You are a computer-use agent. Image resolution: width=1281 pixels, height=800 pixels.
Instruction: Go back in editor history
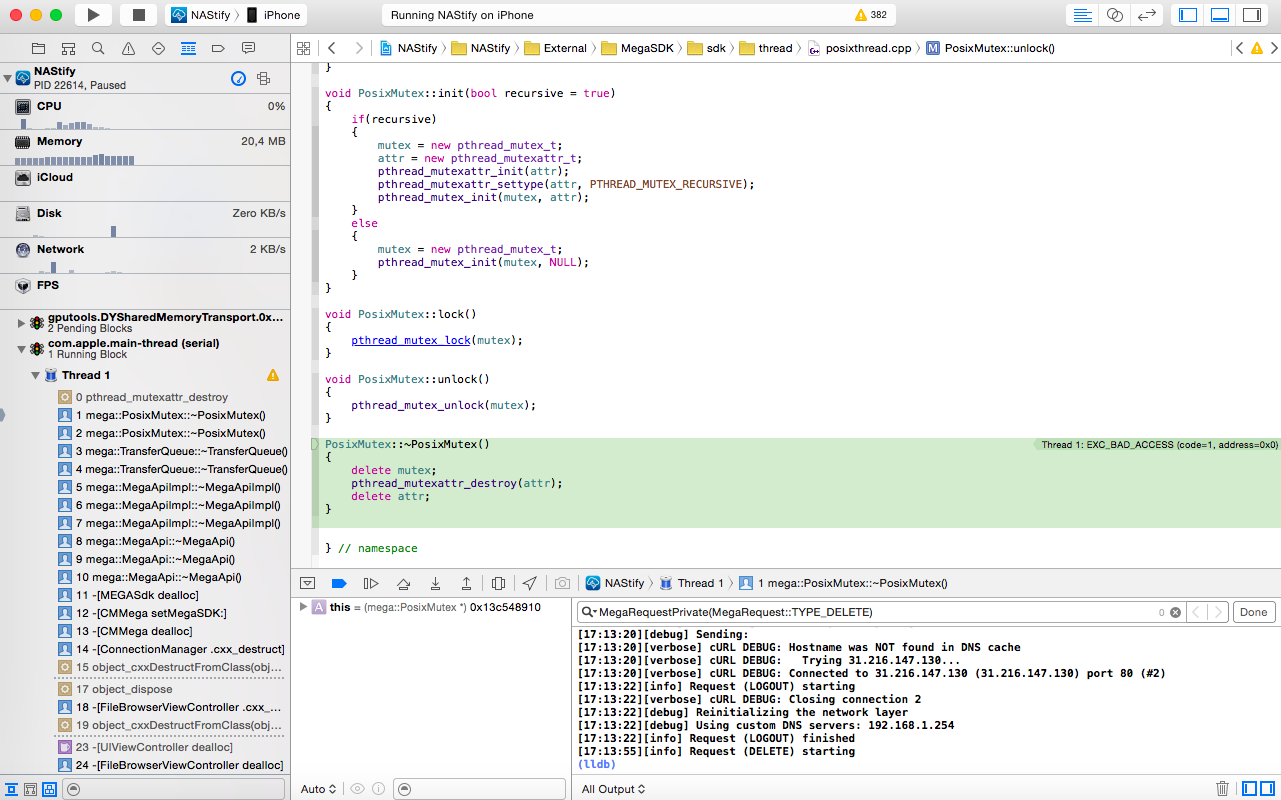pos(332,48)
